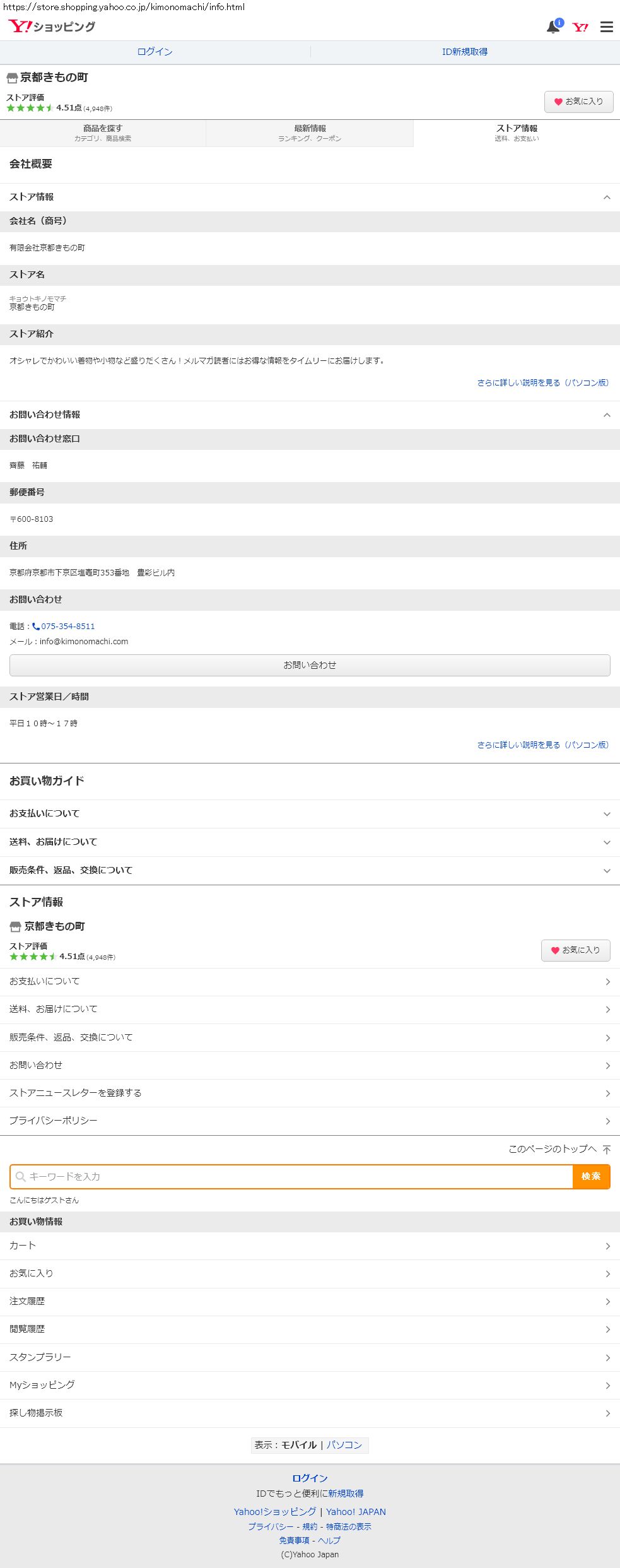The height and width of the screenshot is (1568, 620).
Task: Click email info@kimonomachi.com text
Action: 84,642
